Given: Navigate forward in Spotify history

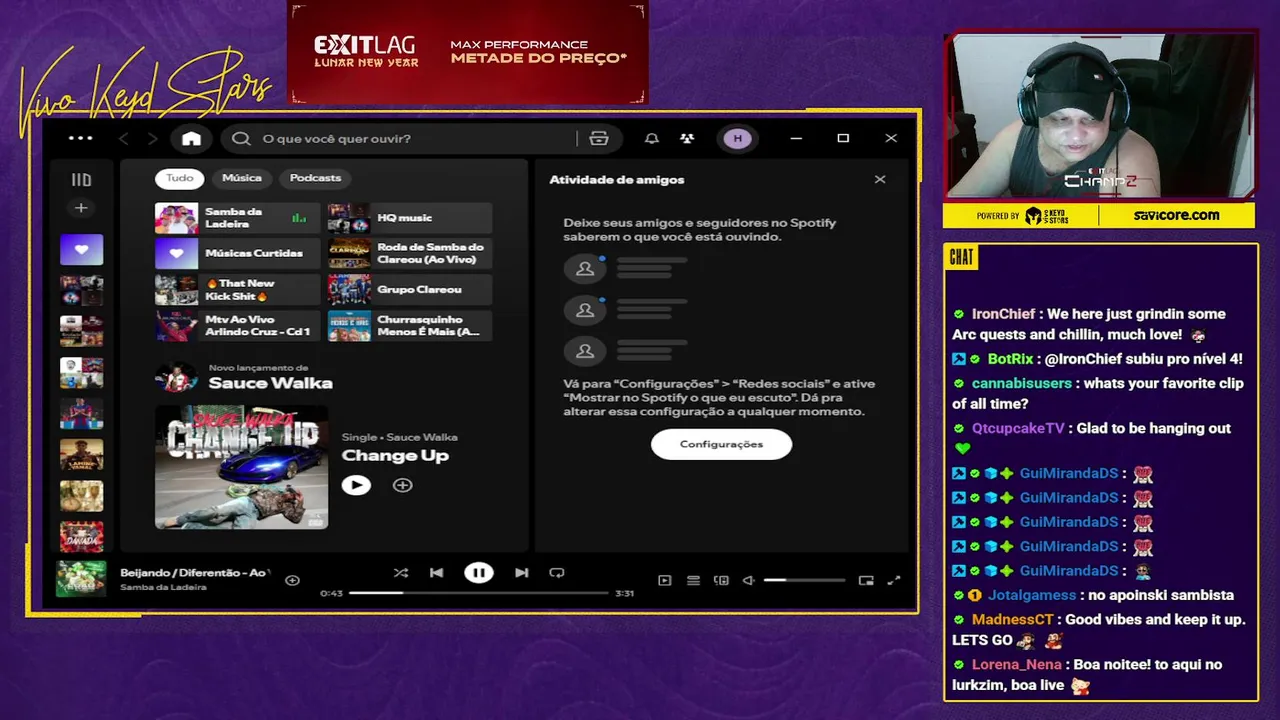Looking at the screenshot, I should 152,139.
